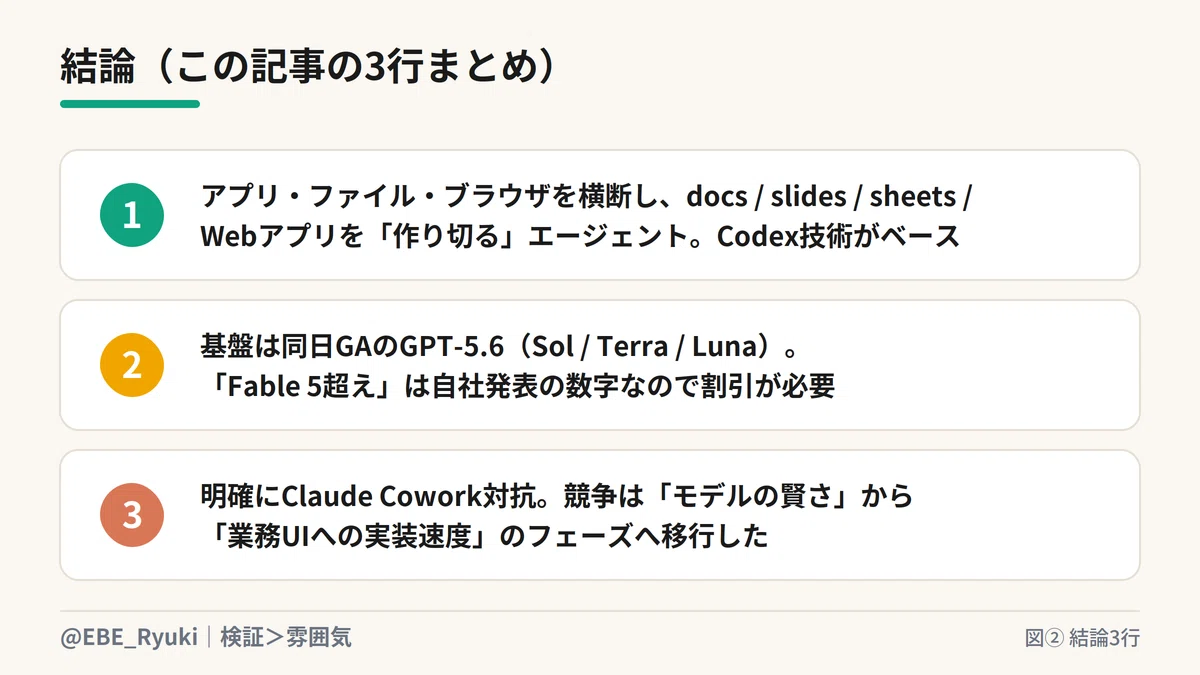
Task: Click the phrase 「Fable 5超え」
Action: pyautogui.click(x=301, y=386)
